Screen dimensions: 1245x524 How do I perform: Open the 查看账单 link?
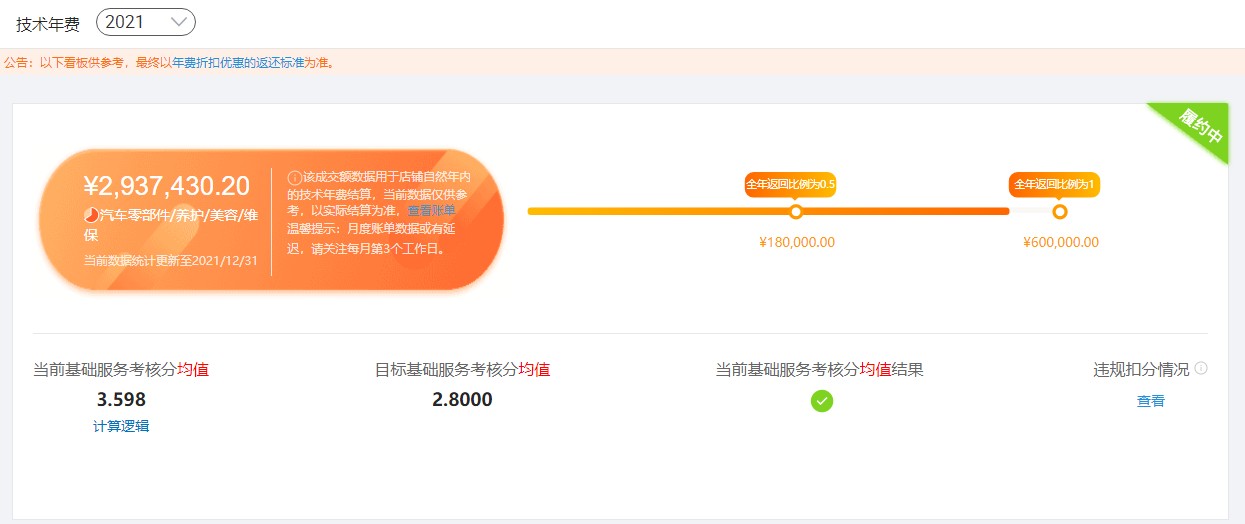click(x=431, y=212)
